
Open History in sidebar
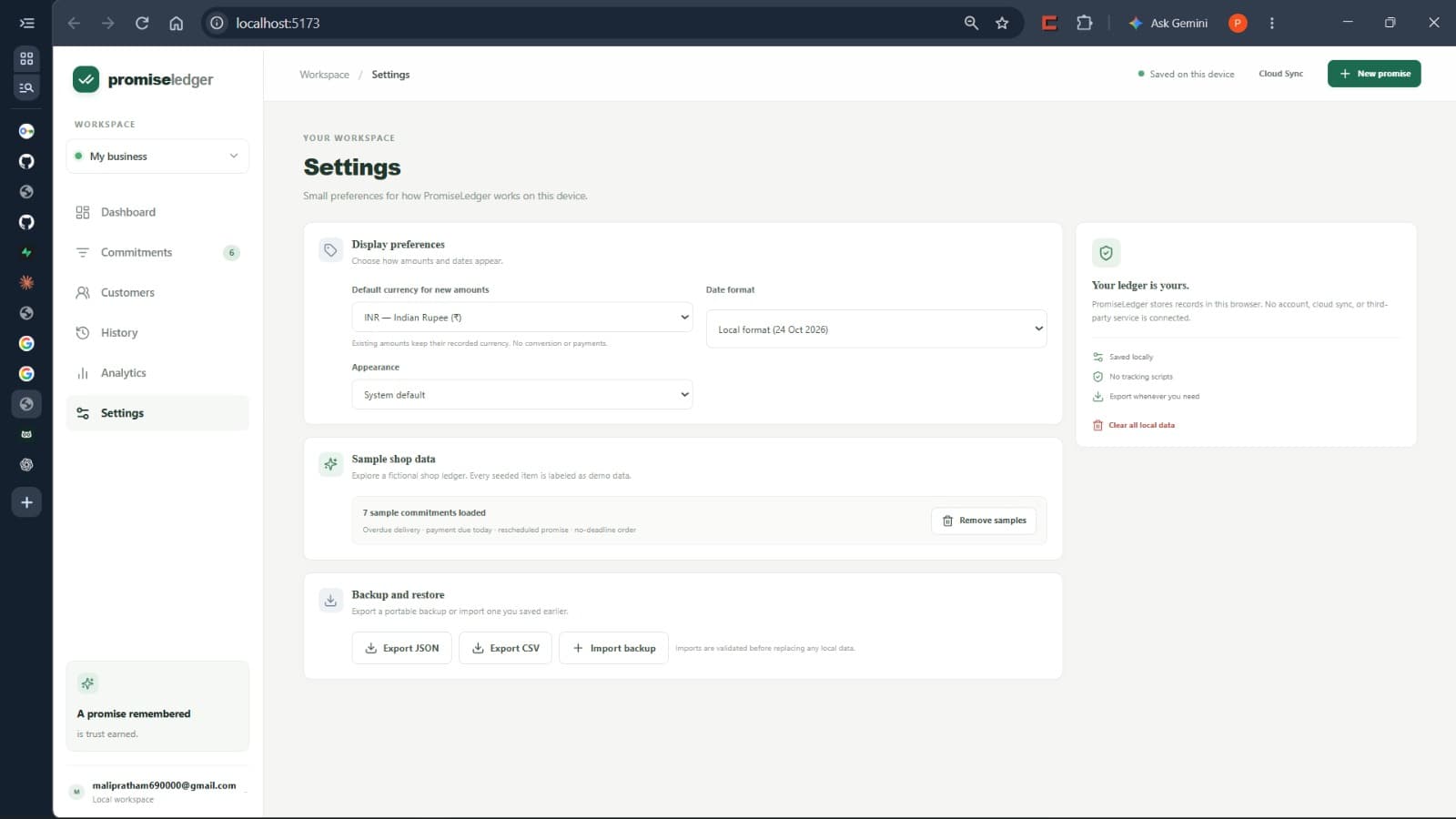click(157, 332)
